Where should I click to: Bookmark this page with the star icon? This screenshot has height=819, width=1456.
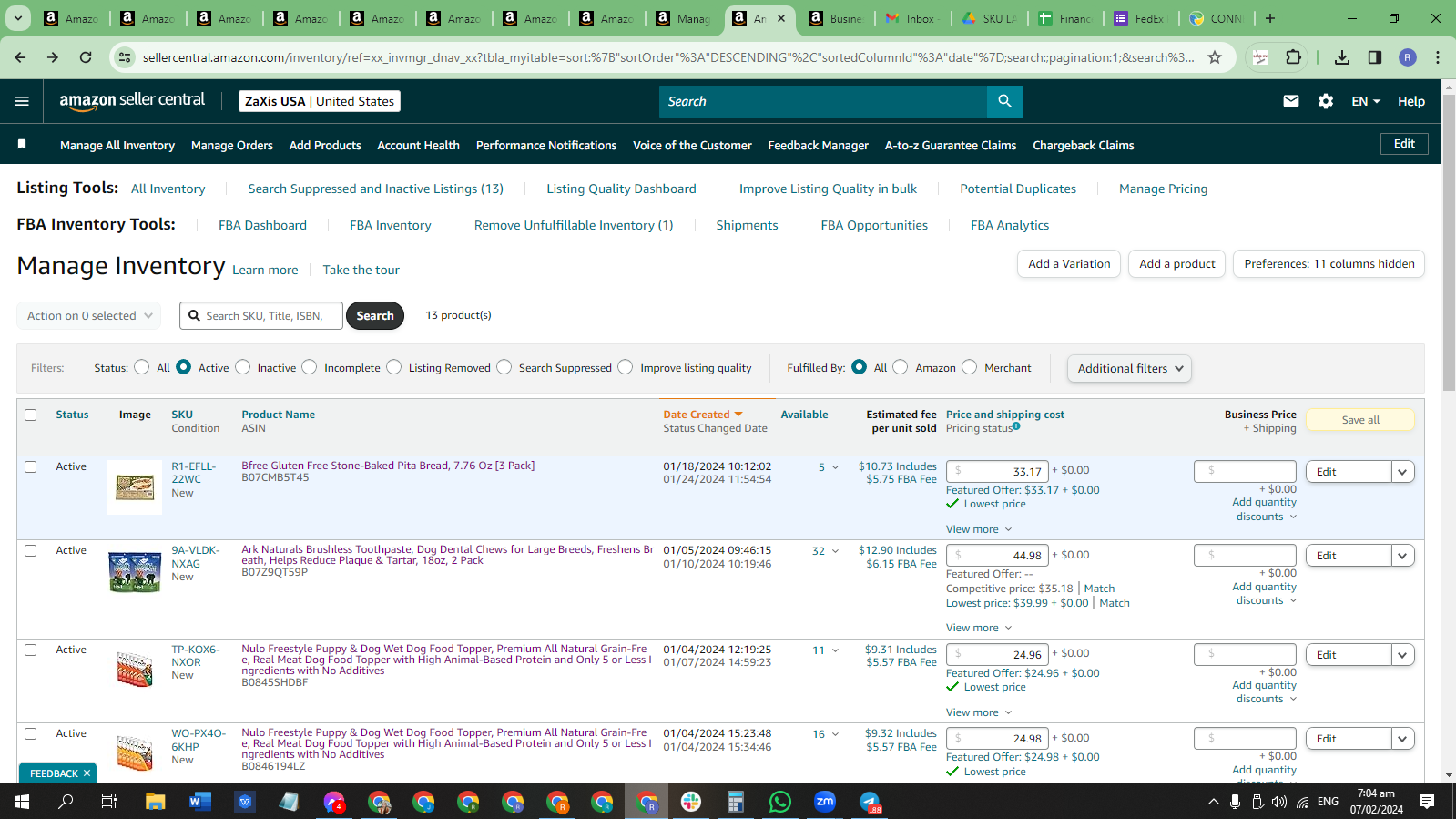point(1215,57)
